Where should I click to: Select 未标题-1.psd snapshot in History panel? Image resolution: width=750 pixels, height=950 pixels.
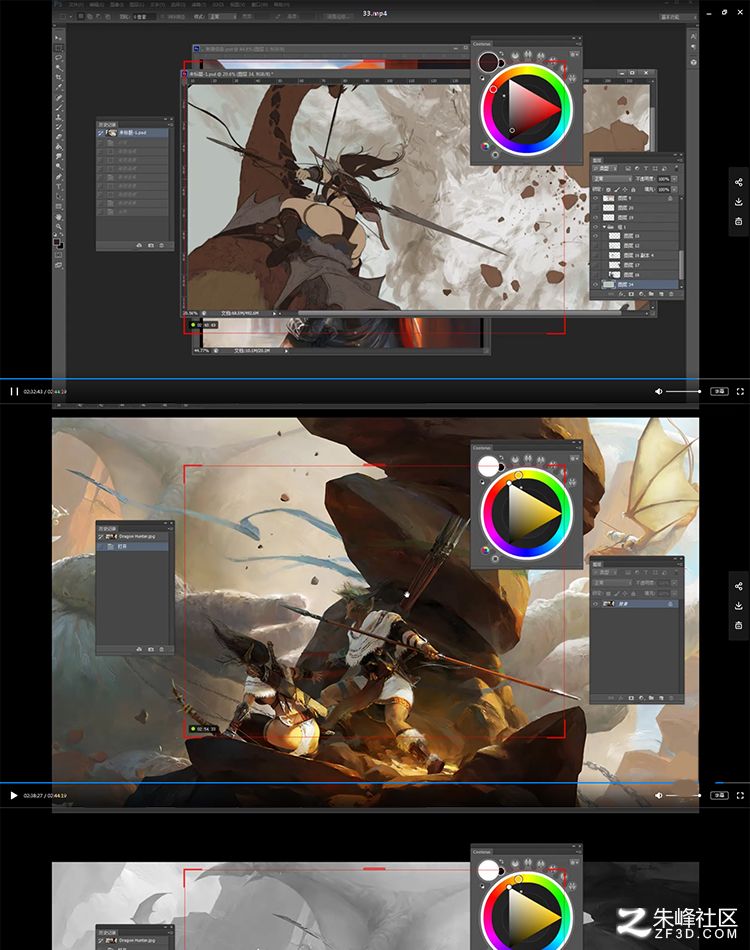tap(133, 132)
